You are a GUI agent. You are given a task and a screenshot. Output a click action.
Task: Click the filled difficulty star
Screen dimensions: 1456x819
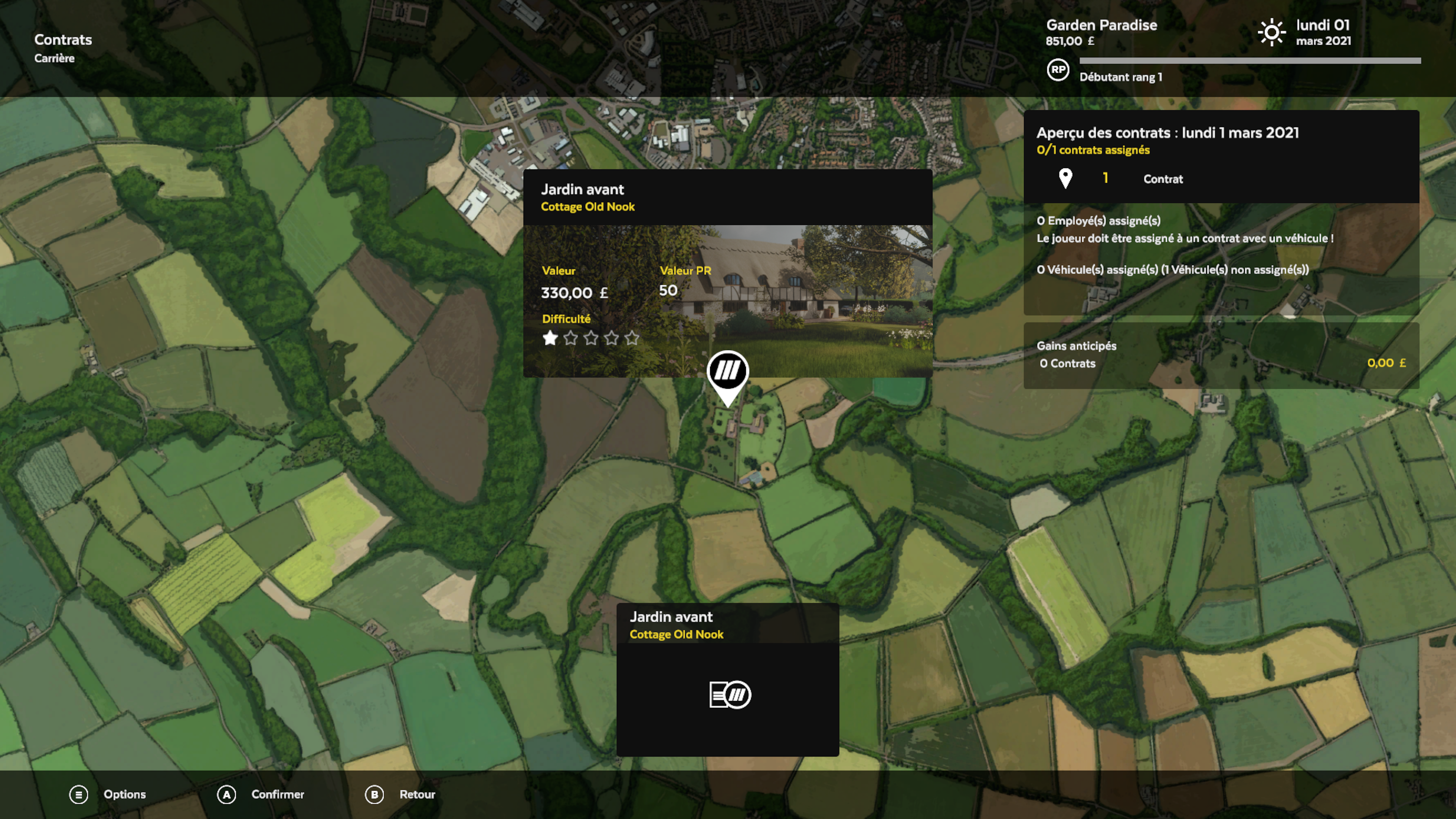(x=550, y=338)
